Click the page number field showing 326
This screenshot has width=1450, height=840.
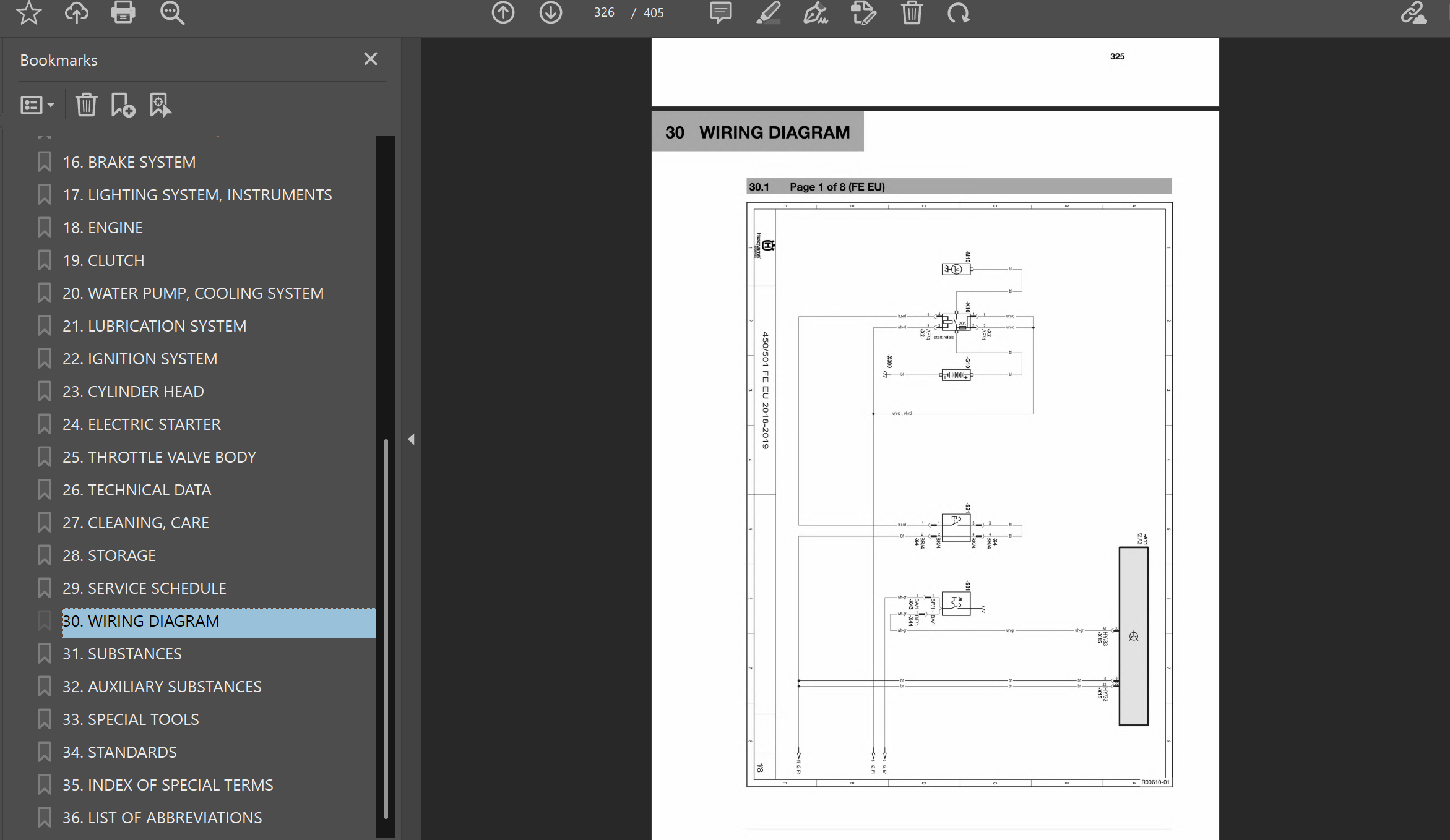[604, 13]
